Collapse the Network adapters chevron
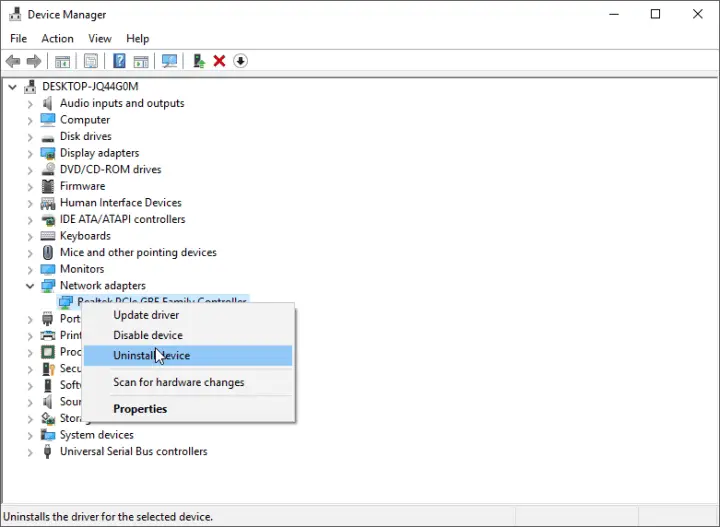720x527 pixels. coord(30,286)
